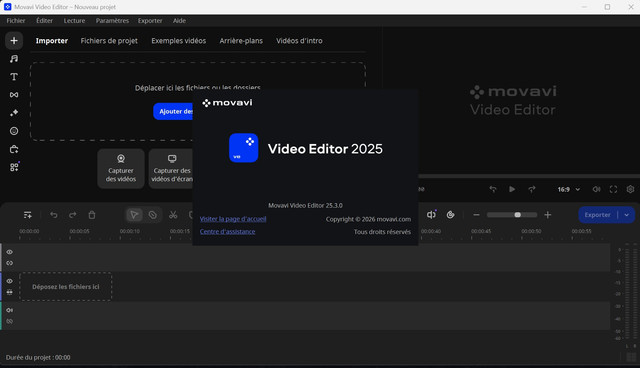Screen dimensions: 640x368
Task: Open the Titles (T) sidebar tool
Action: [14, 77]
